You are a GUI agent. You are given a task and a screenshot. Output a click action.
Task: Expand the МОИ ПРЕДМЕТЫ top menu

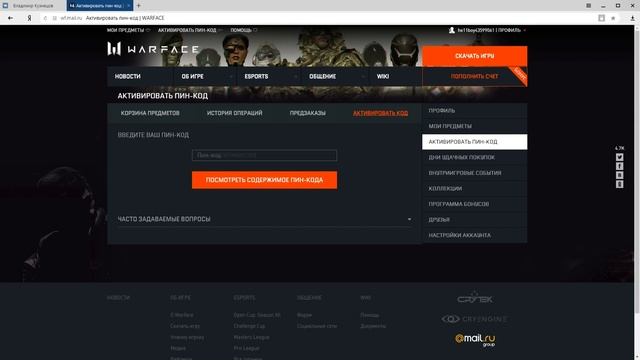click(128, 30)
